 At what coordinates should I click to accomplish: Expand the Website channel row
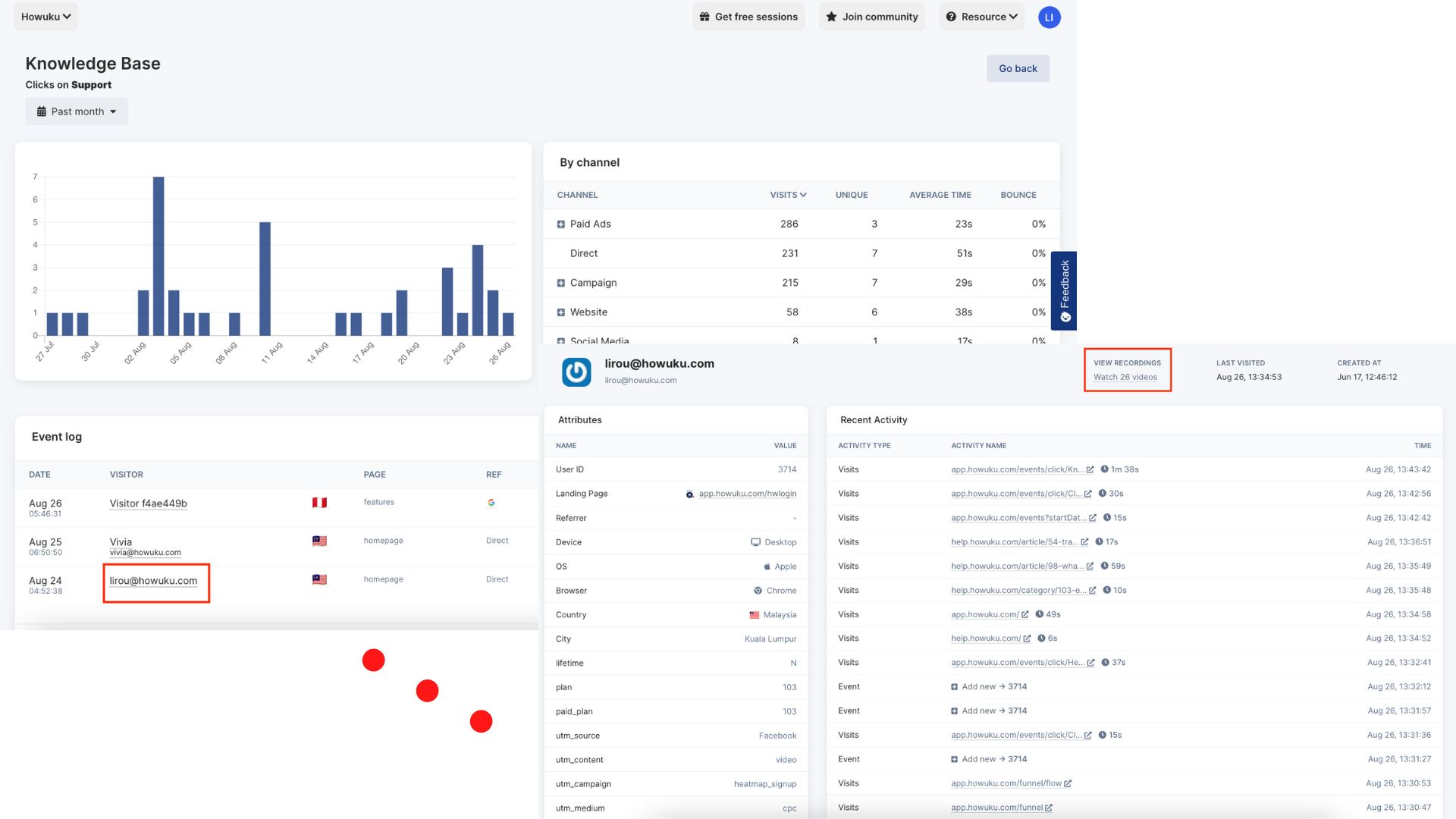pos(561,312)
